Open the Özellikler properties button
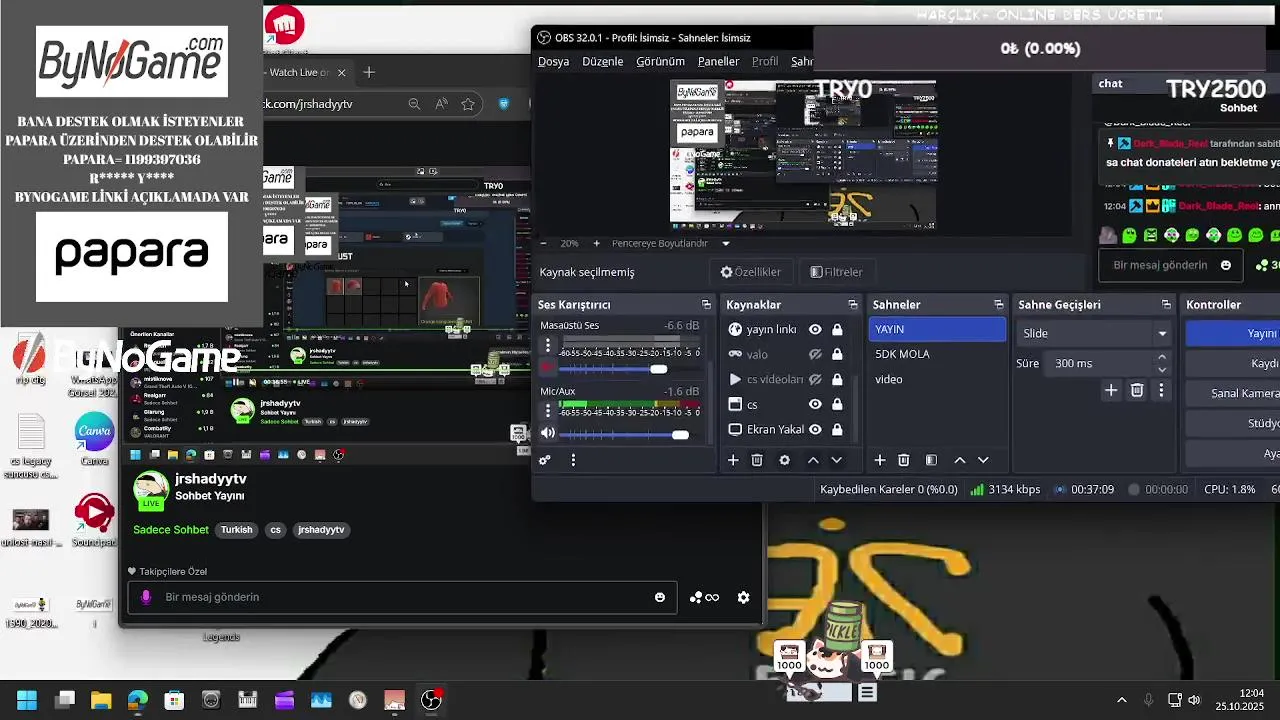 [x=750, y=272]
